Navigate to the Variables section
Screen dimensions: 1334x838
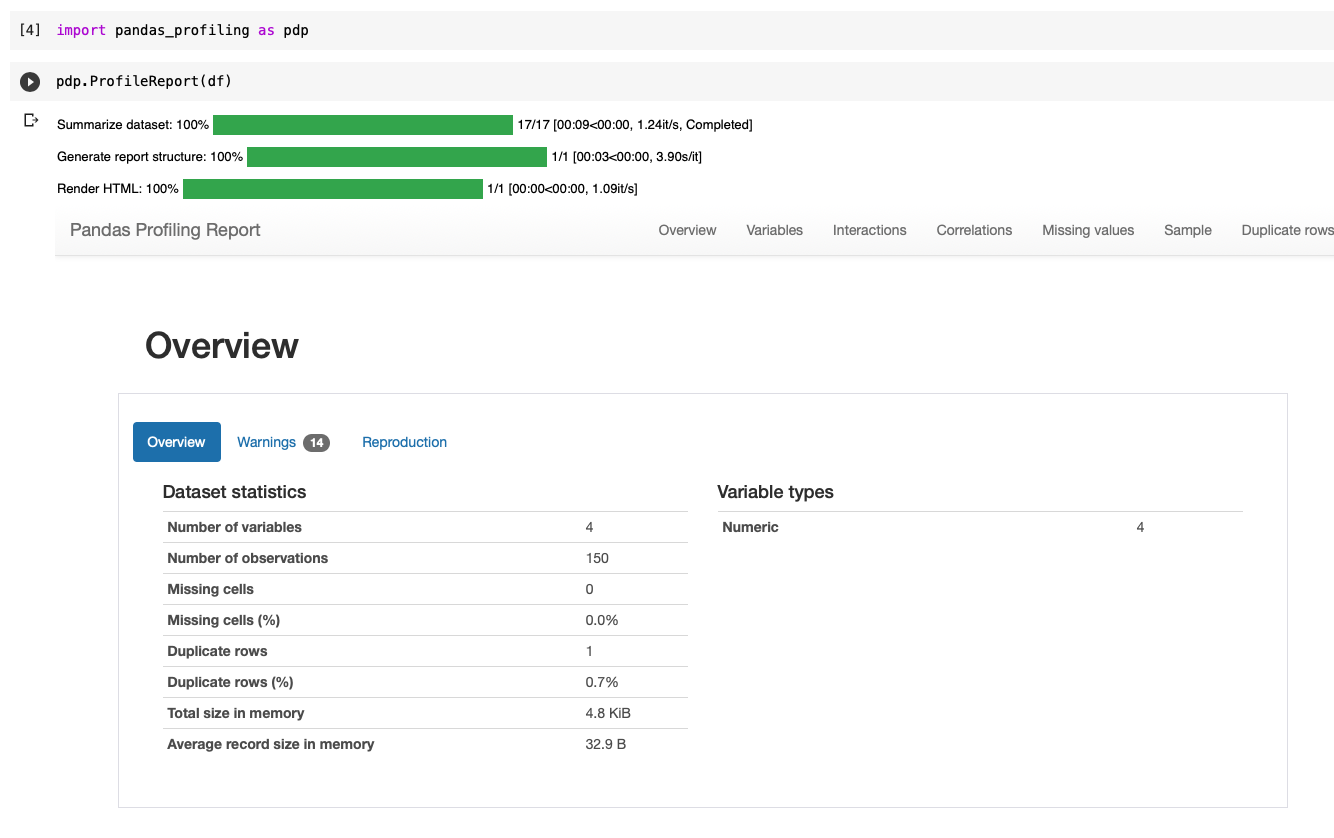[x=774, y=230]
